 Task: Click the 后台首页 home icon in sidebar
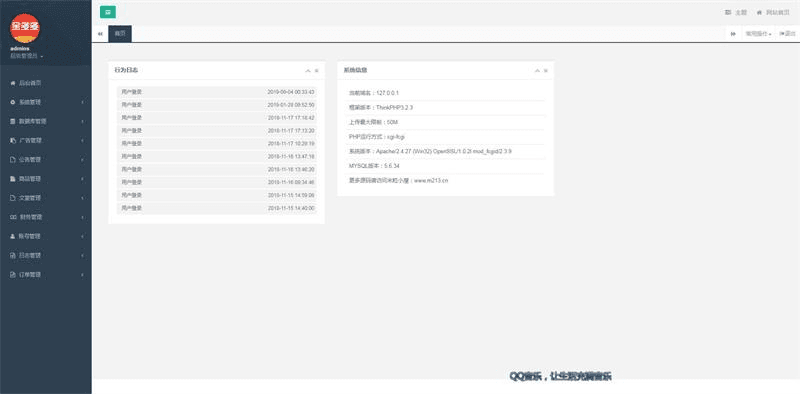point(13,83)
